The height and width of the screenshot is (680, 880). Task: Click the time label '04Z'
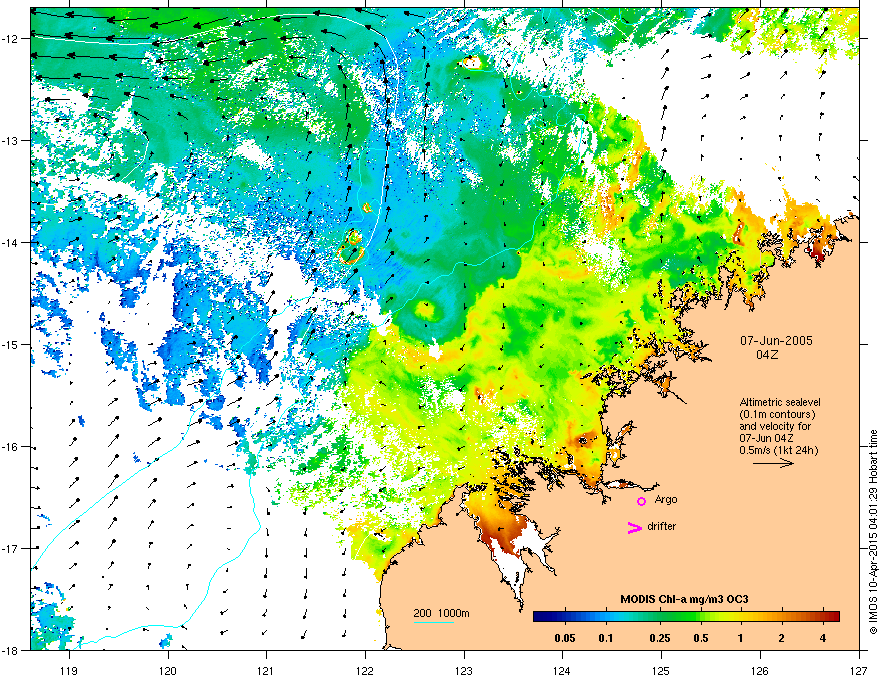(x=767, y=355)
